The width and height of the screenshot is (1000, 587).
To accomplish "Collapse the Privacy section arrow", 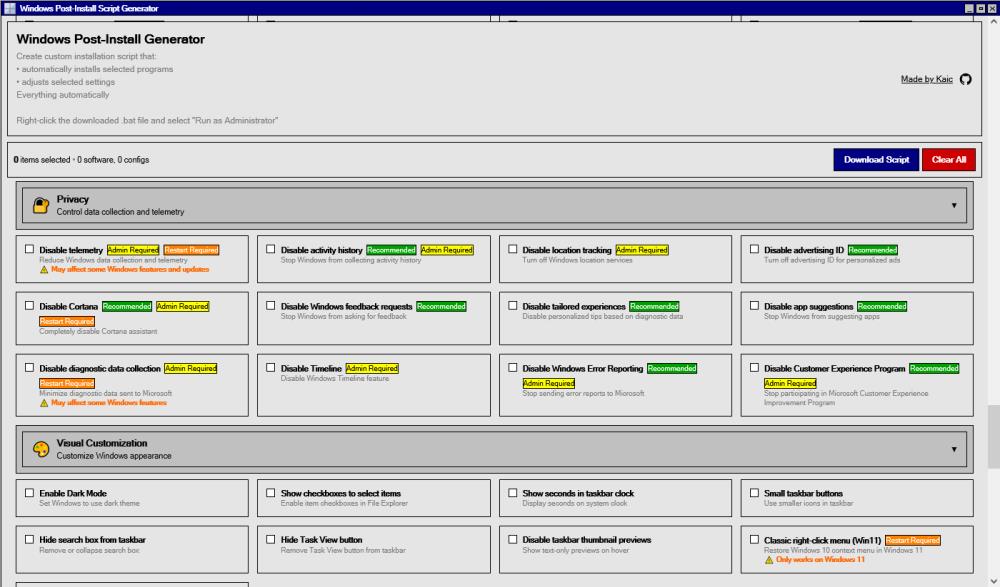I will [954, 205].
